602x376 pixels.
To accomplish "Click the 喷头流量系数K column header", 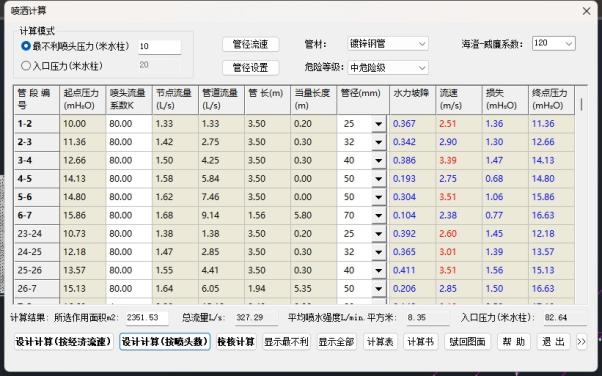I will [x=129, y=100].
